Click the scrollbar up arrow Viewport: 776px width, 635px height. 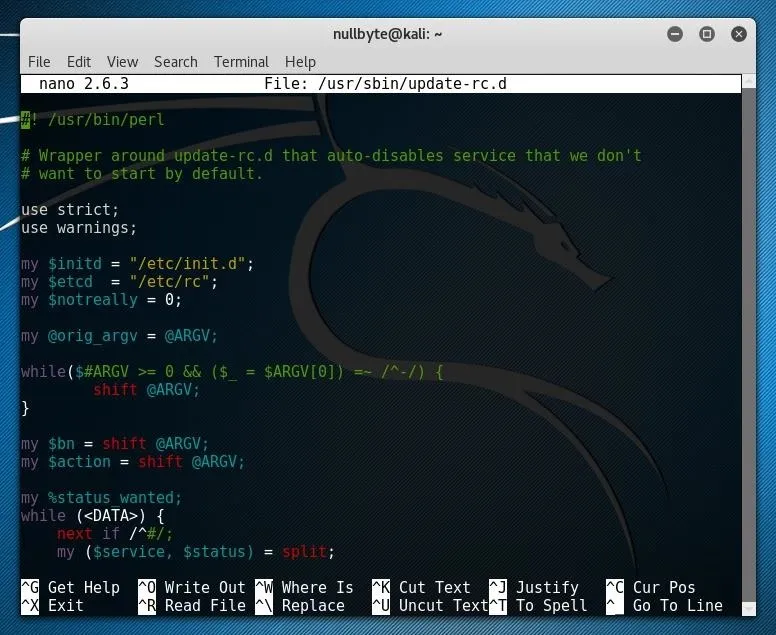click(749, 81)
